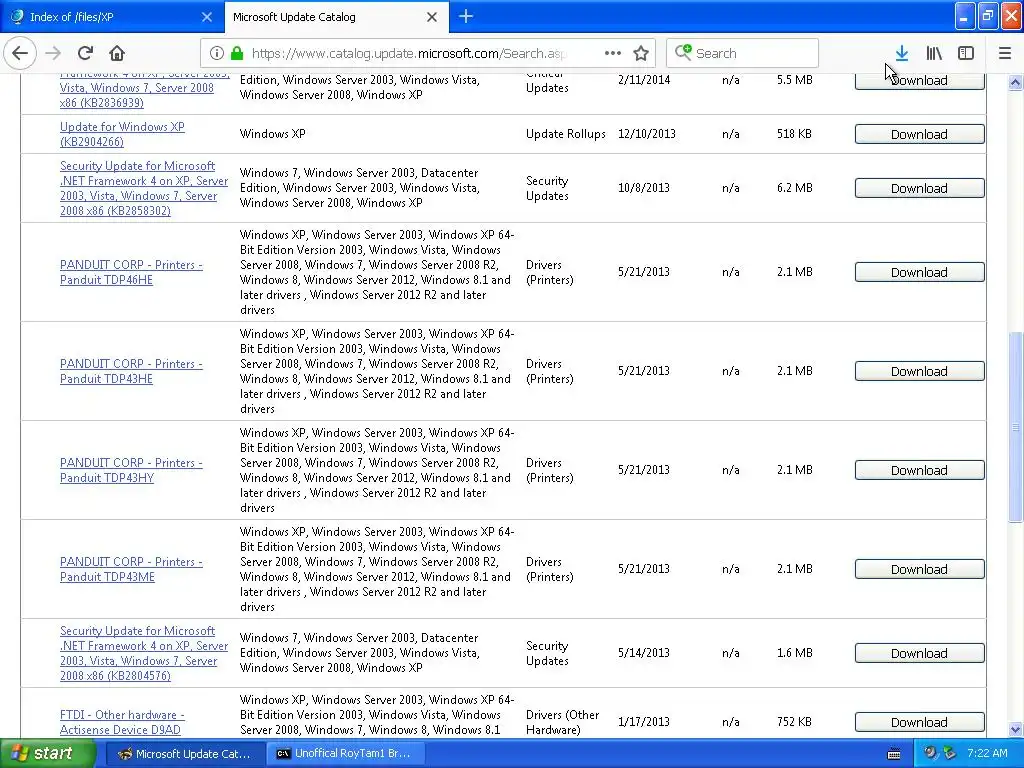Focus the browser Search box
The image size is (1024, 768).
coord(742,53)
